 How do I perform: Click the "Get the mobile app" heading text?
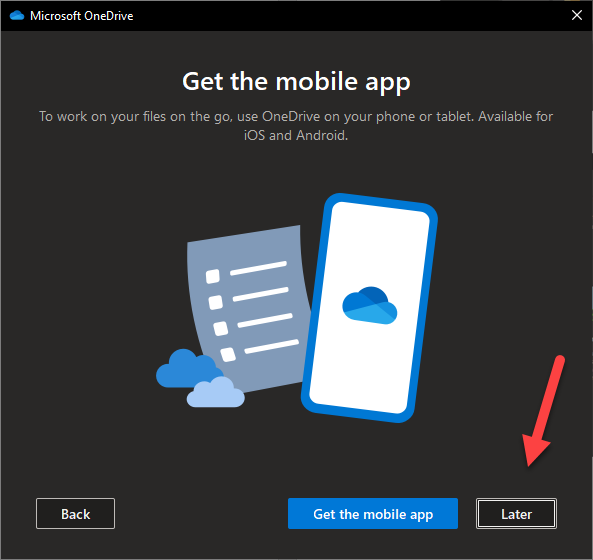[x=296, y=81]
